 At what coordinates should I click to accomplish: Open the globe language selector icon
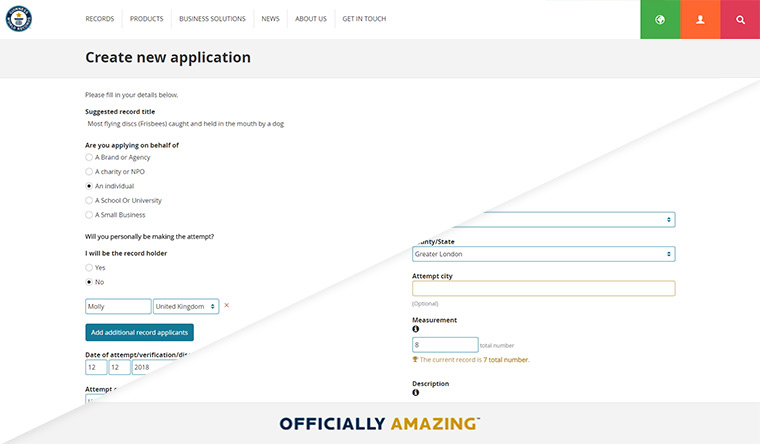click(x=660, y=19)
